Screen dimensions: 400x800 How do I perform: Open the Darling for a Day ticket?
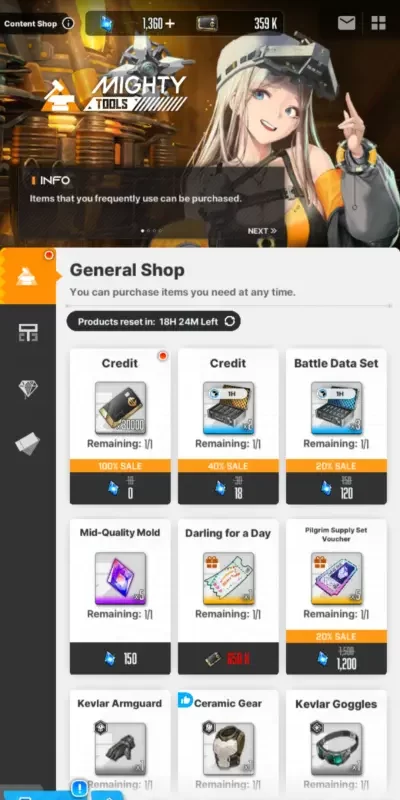click(228, 596)
